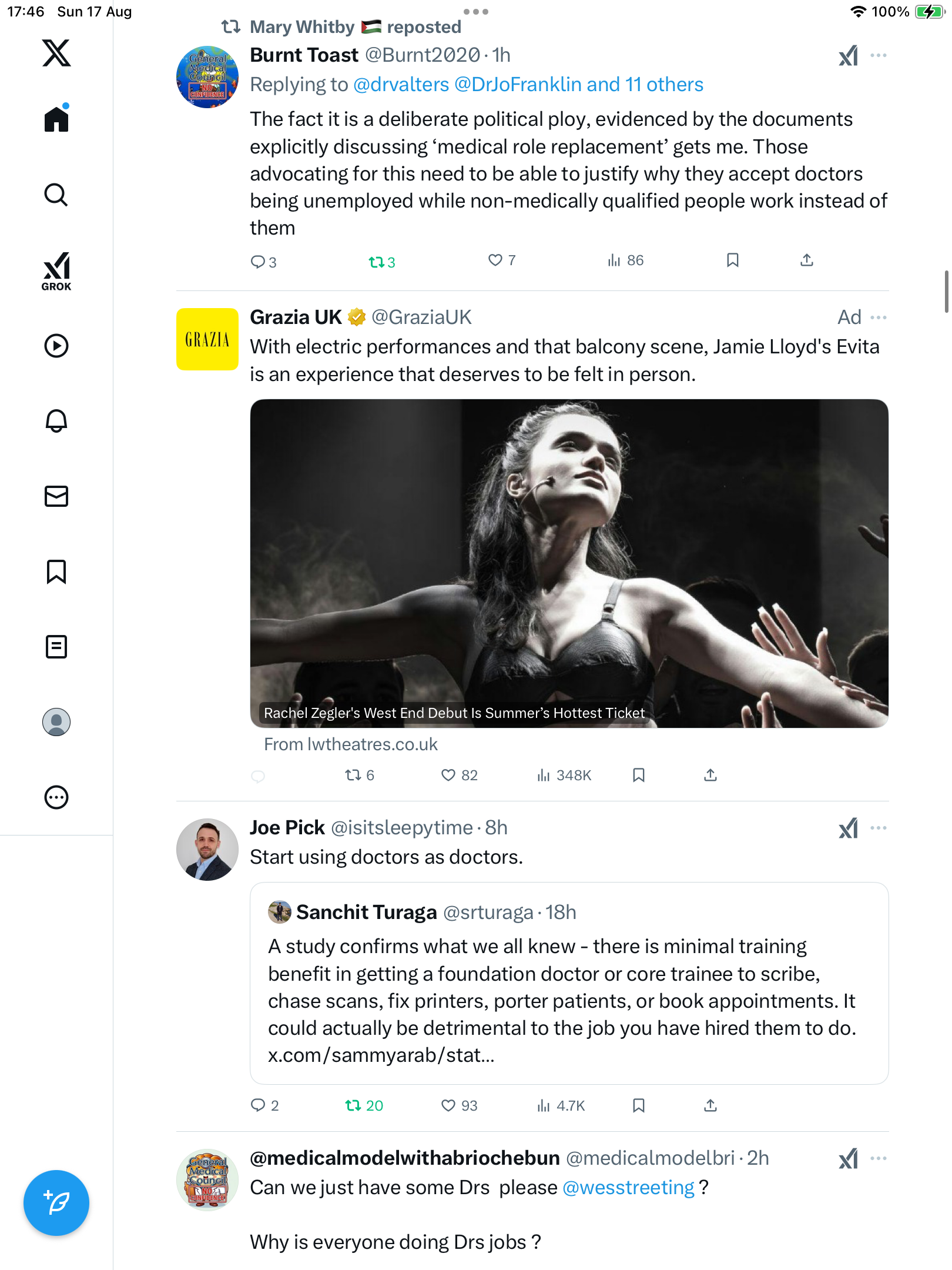Tap the X logo in sidebar
Image resolution: width=952 pixels, height=1270 pixels.
(56, 53)
